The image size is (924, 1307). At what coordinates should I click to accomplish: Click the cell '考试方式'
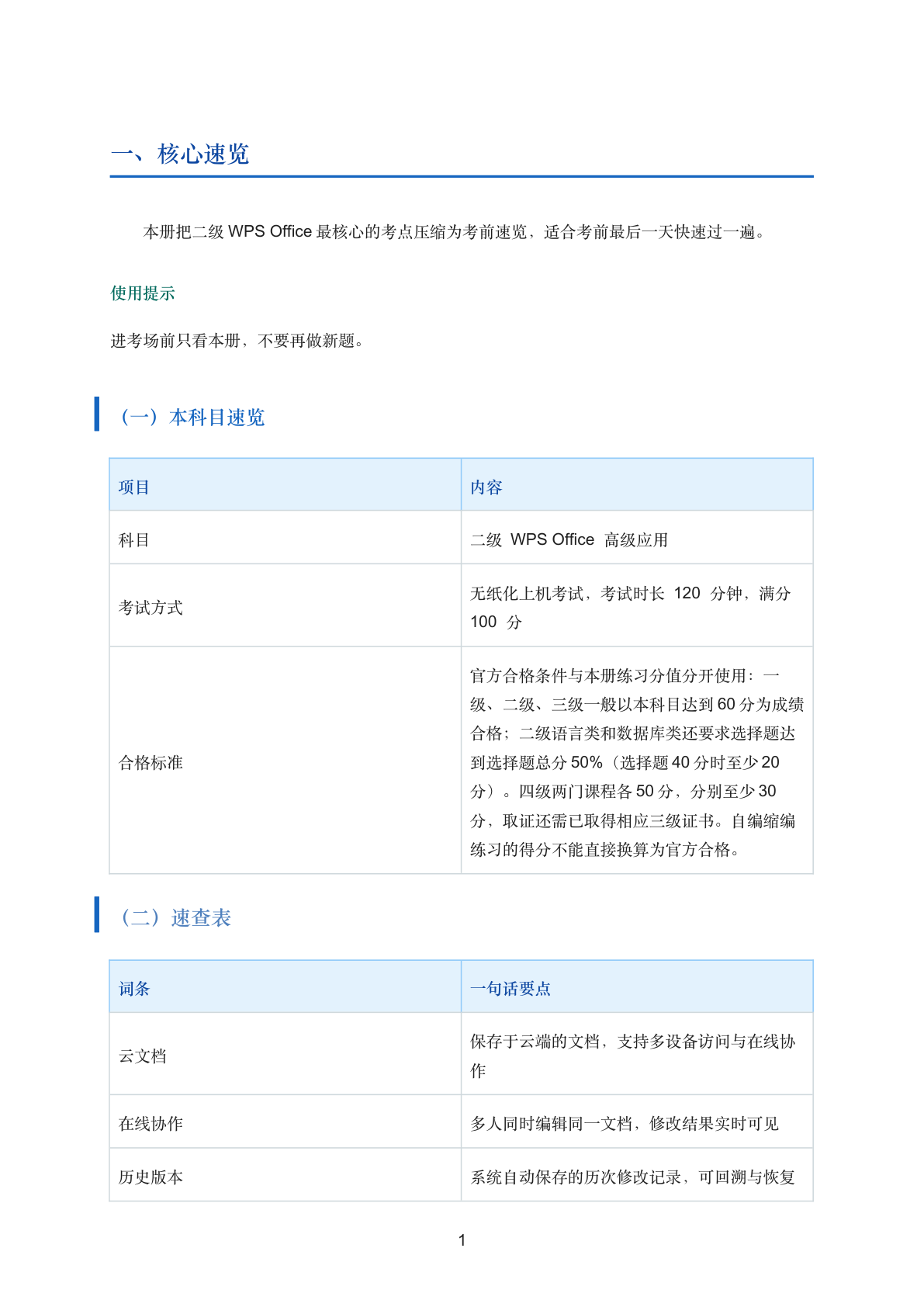point(286,605)
